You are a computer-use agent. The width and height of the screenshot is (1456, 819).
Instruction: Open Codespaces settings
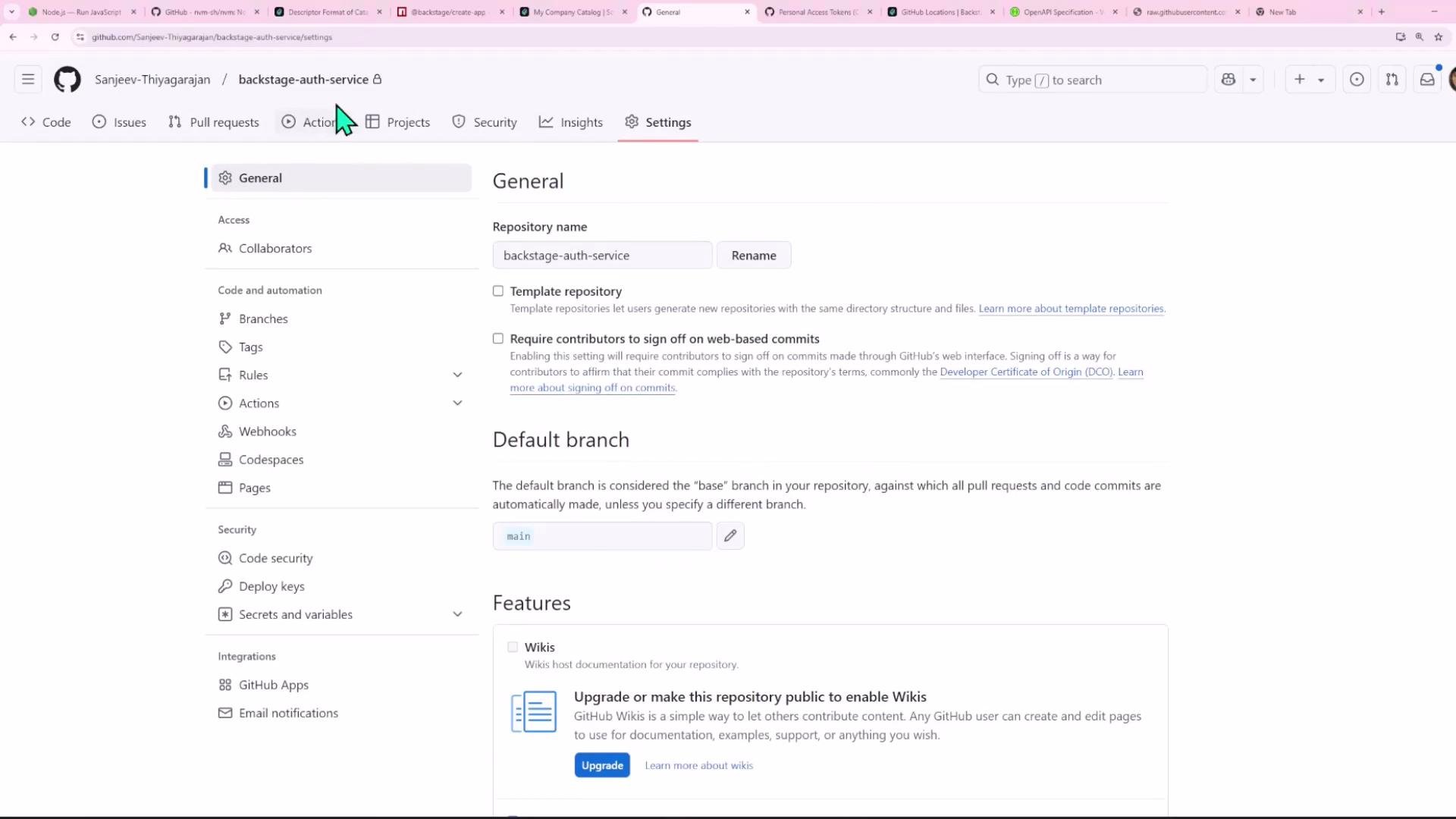pyautogui.click(x=341, y=459)
